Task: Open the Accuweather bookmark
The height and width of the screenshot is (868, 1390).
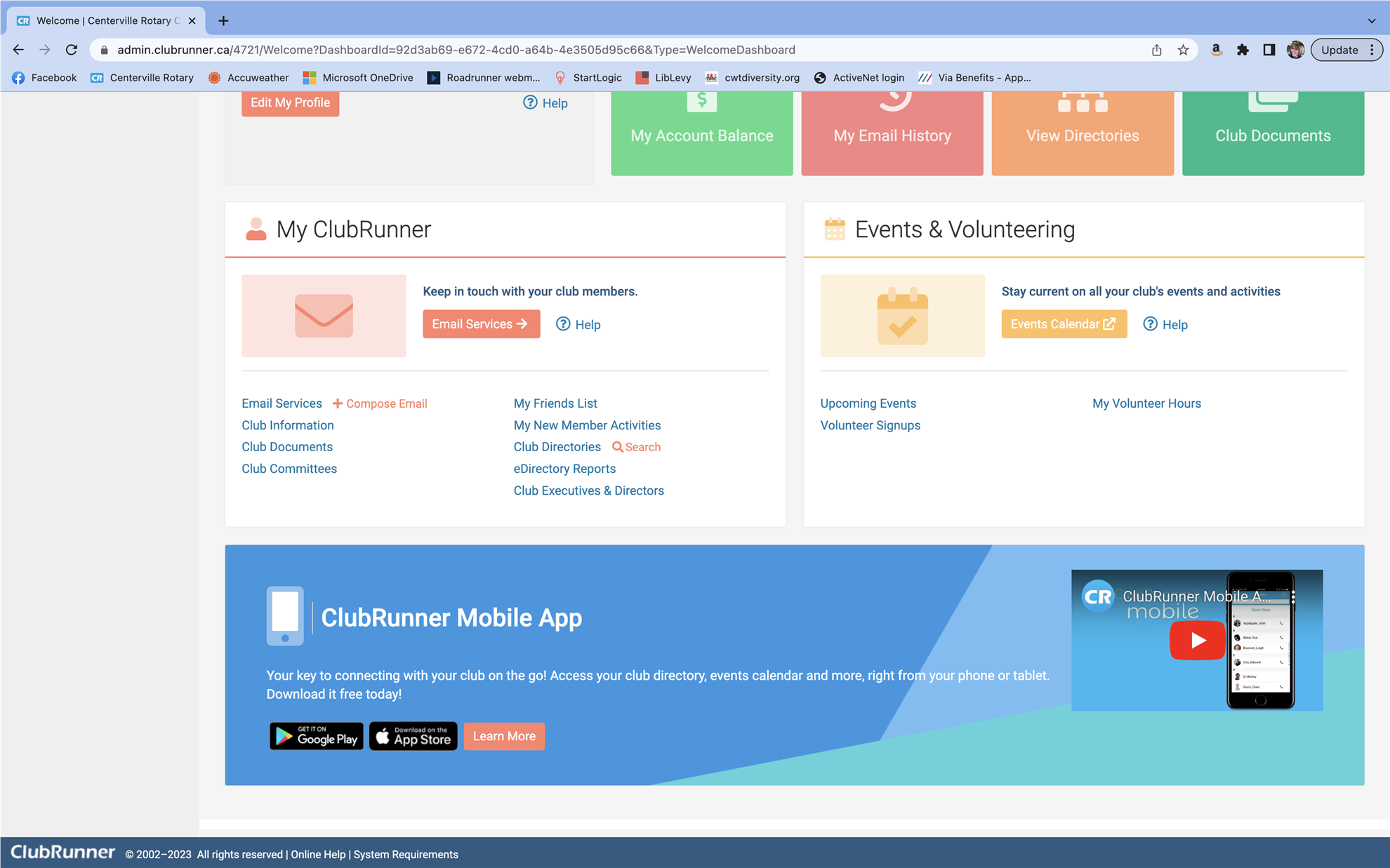Action: [x=249, y=78]
